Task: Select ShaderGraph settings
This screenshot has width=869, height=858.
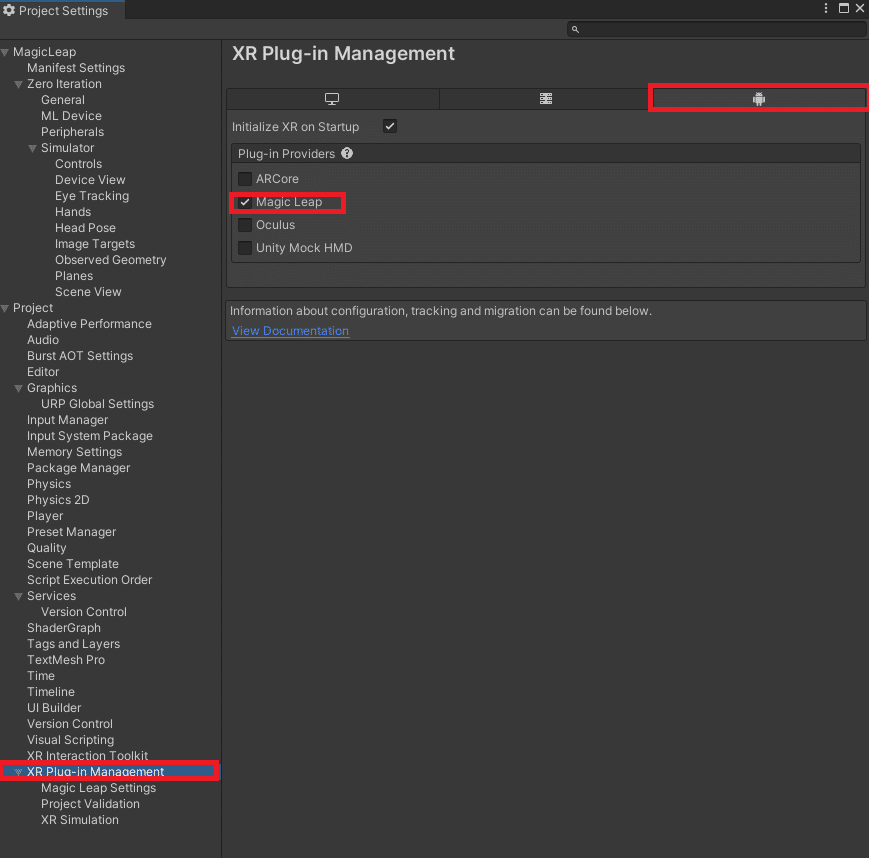Action: [x=64, y=628]
